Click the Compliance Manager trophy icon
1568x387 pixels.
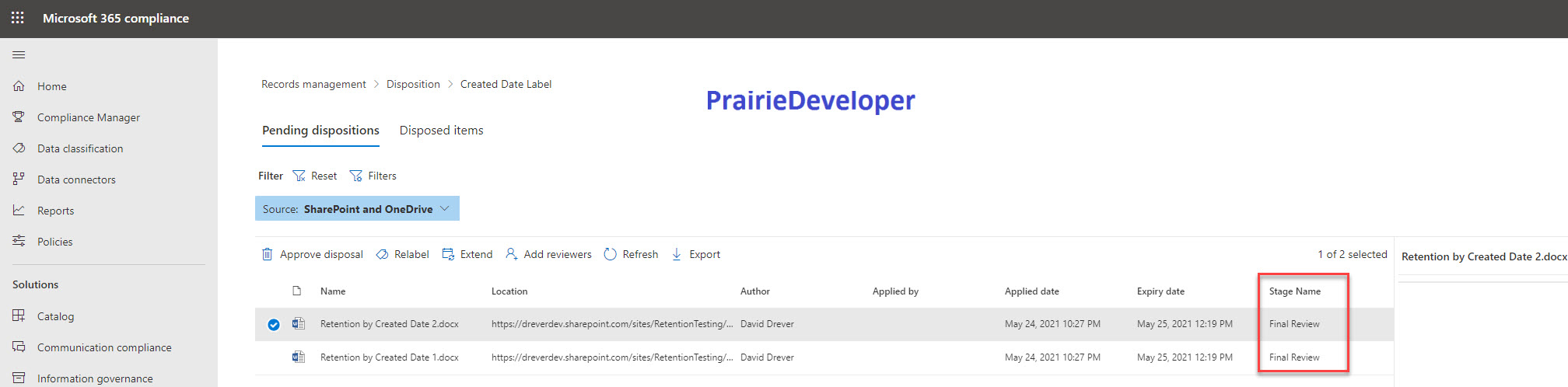(19, 117)
